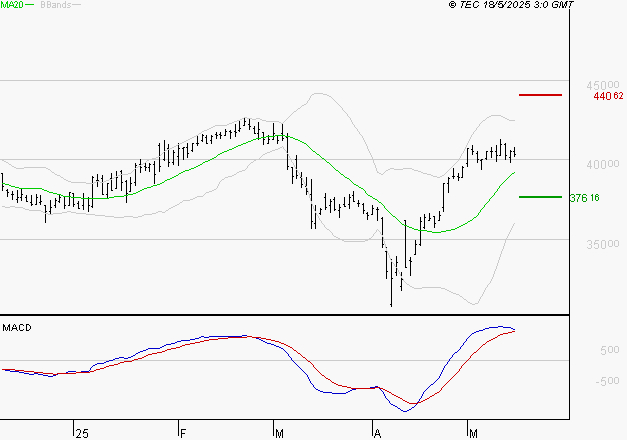Click the 500 MACD axis label
The width and height of the screenshot is (627, 440).
[610, 350]
